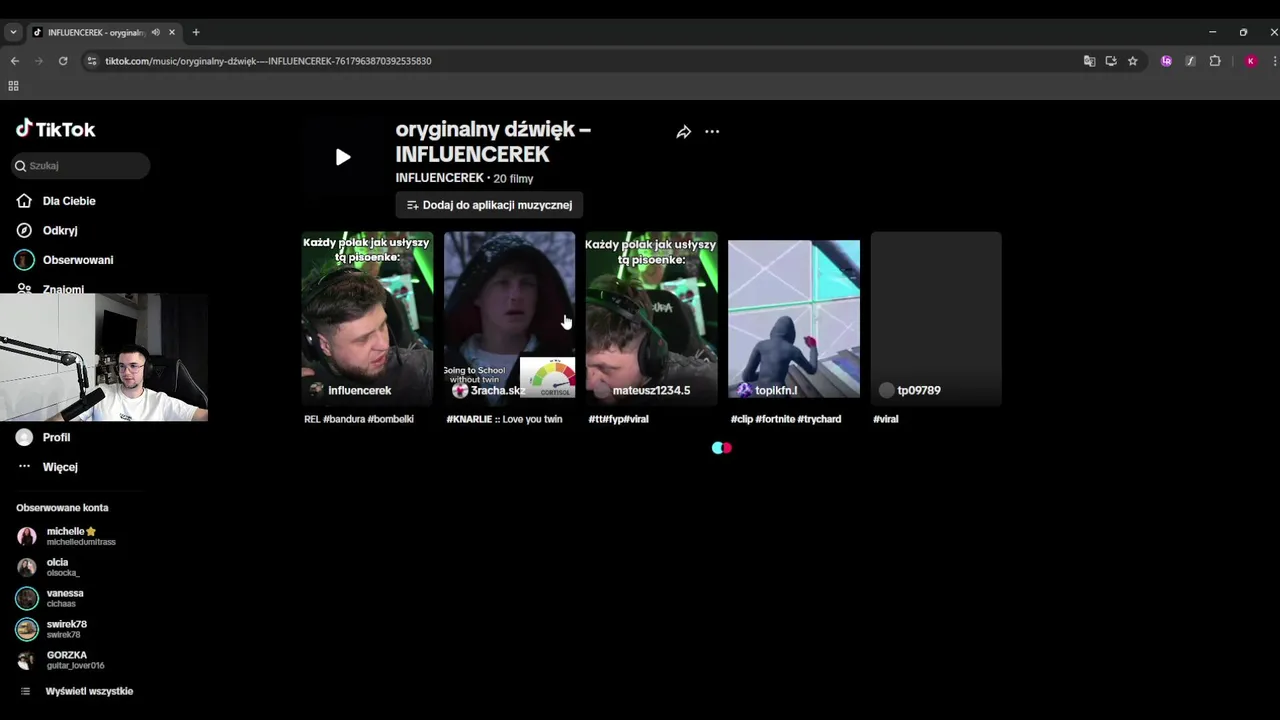This screenshot has height=720, width=1280.
Task: Mute tab via speaker icon
Action: coord(155,32)
